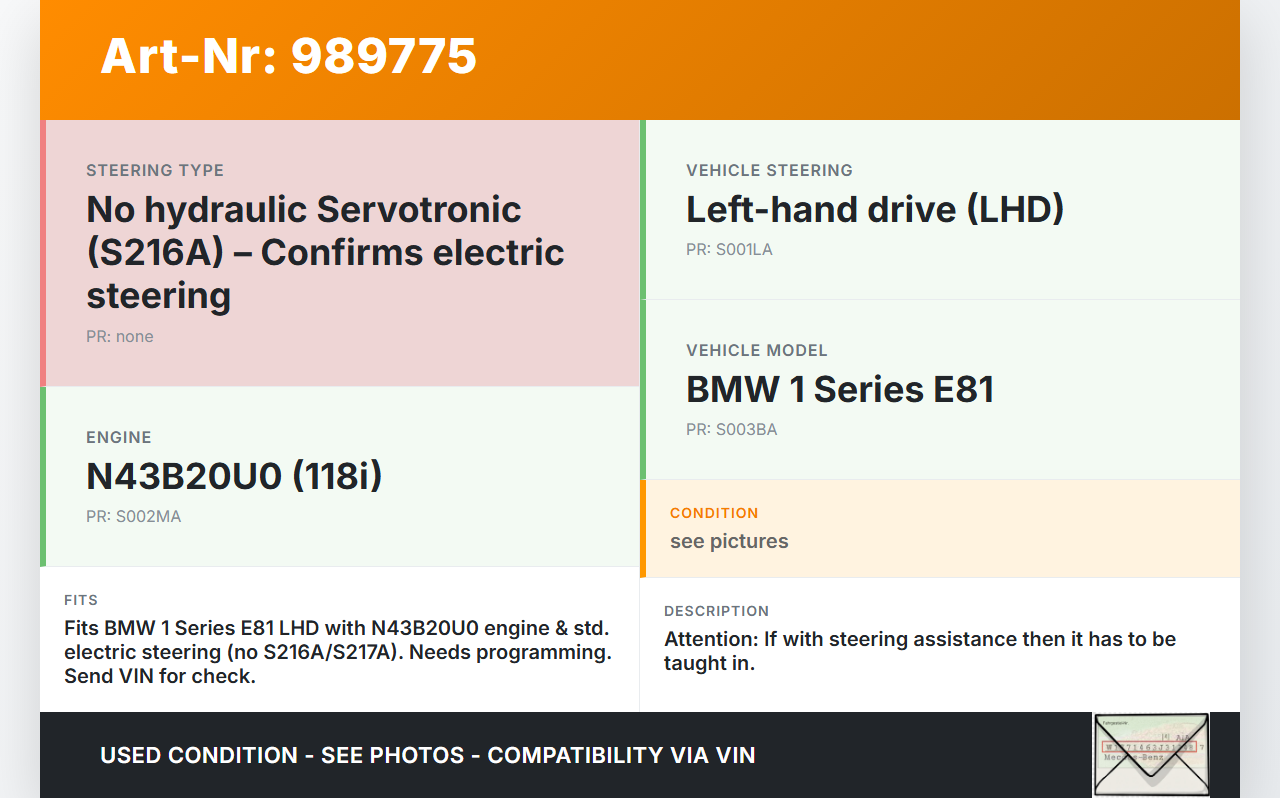Click the Engine section label
The height and width of the screenshot is (798, 1280).
pos(118,438)
